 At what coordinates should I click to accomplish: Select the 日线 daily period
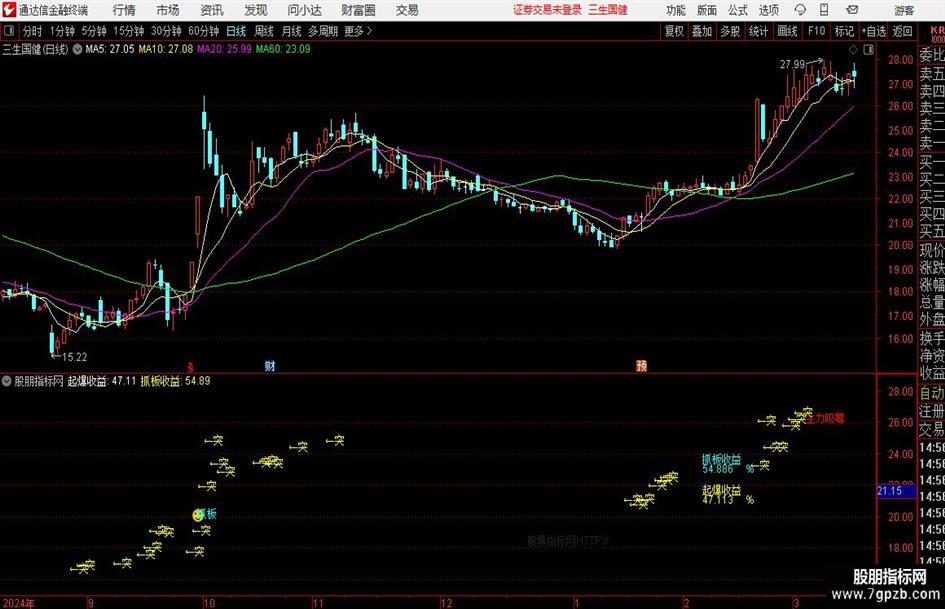coord(236,31)
